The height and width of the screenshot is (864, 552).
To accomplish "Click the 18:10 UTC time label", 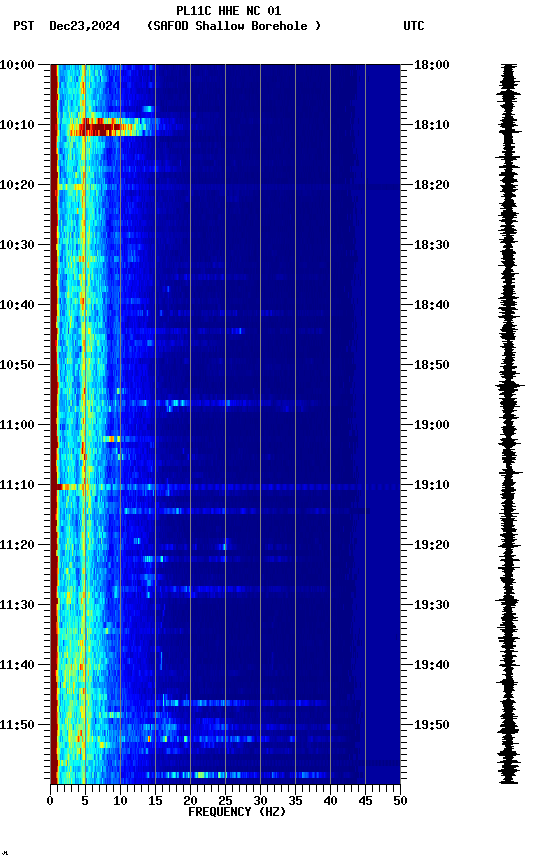I will click(x=432, y=125).
